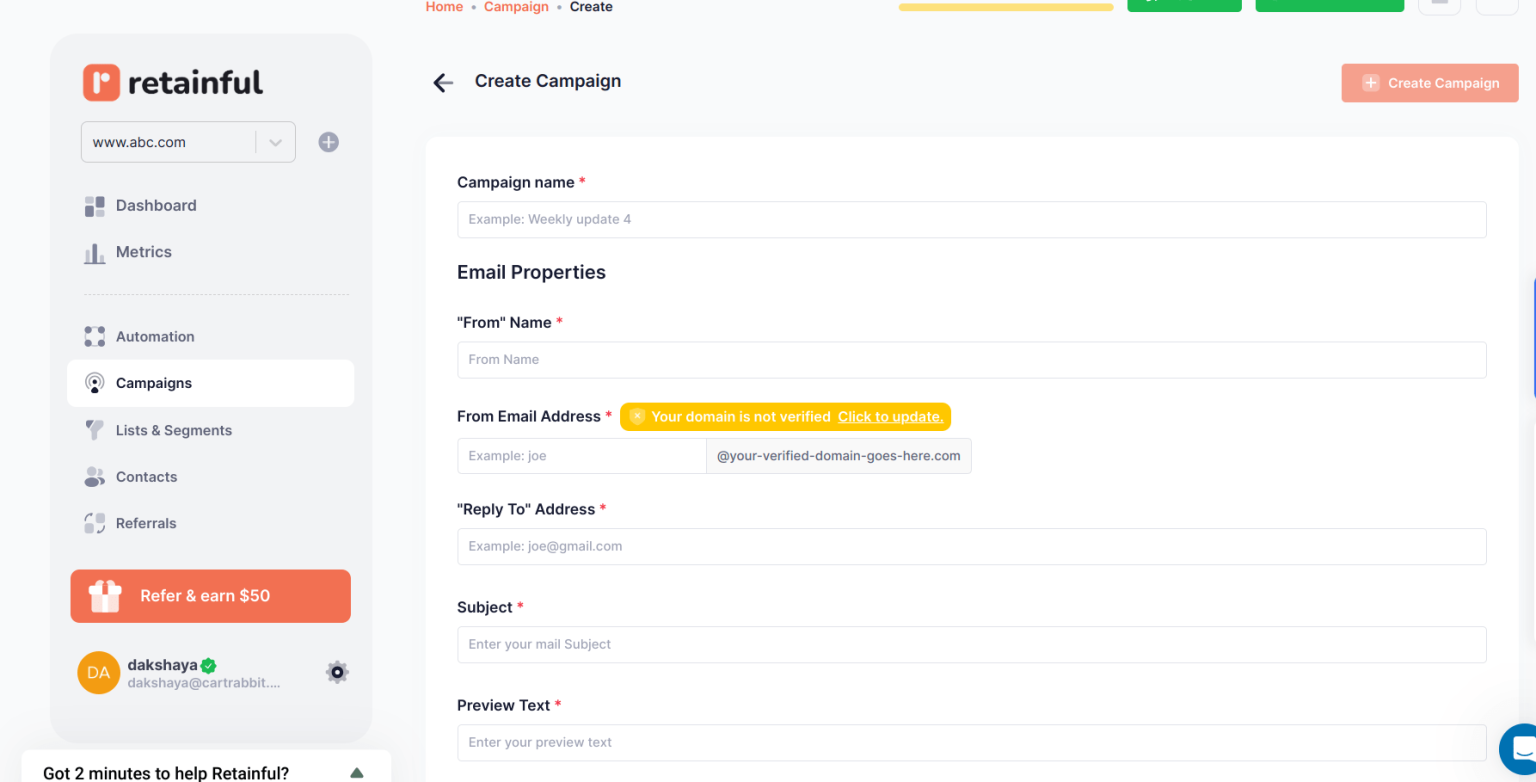This screenshot has height=782, width=1536.
Task: Open Automation via its sidebar icon
Action: pos(94,337)
